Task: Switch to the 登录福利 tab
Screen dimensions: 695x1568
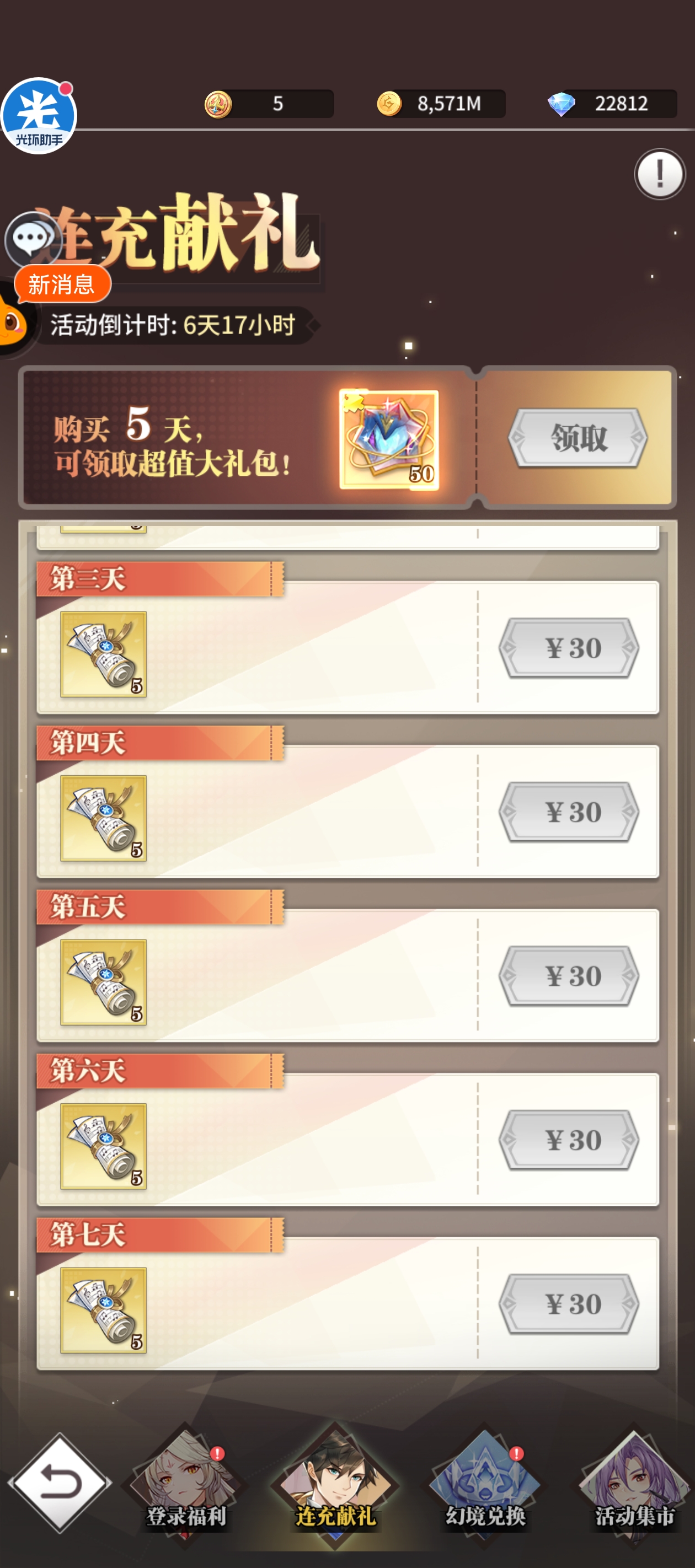Action: [186, 1485]
